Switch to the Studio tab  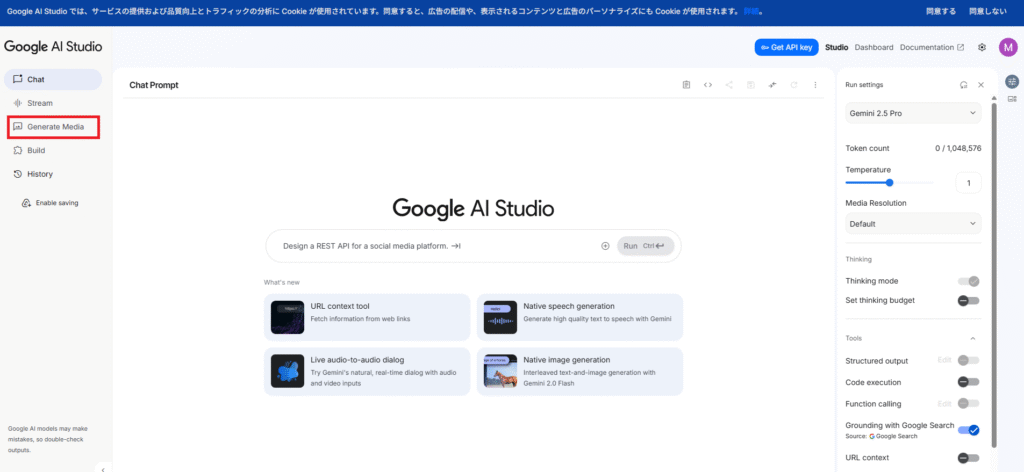(837, 47)
